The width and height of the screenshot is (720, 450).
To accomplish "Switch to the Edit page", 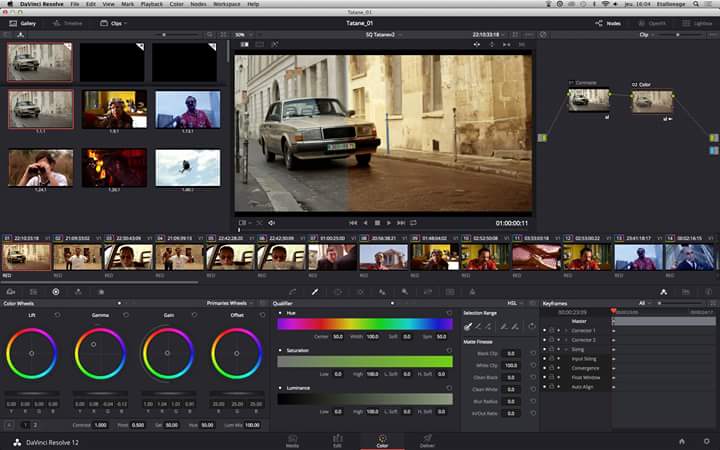I will tap(338, 441).
